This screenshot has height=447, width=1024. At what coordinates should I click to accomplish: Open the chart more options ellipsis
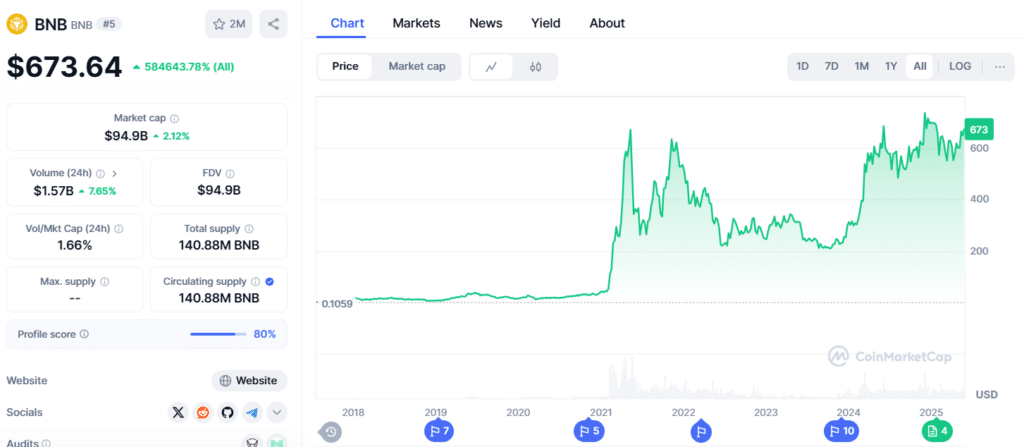1000,67
